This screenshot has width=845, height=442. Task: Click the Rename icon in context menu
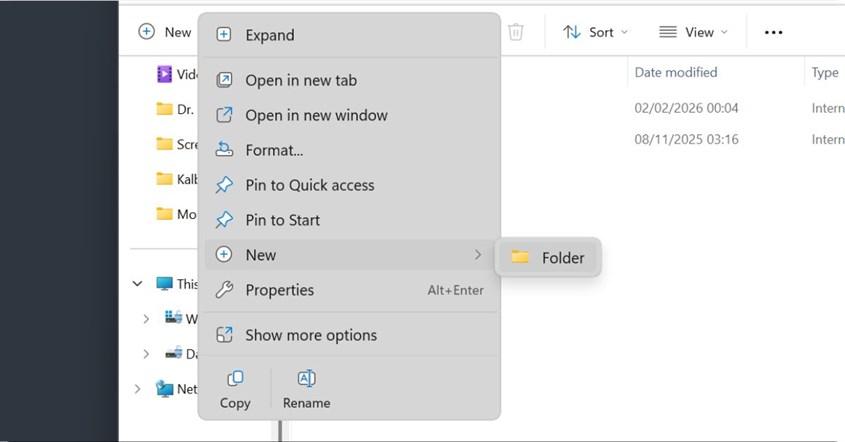tap(307, 378)
